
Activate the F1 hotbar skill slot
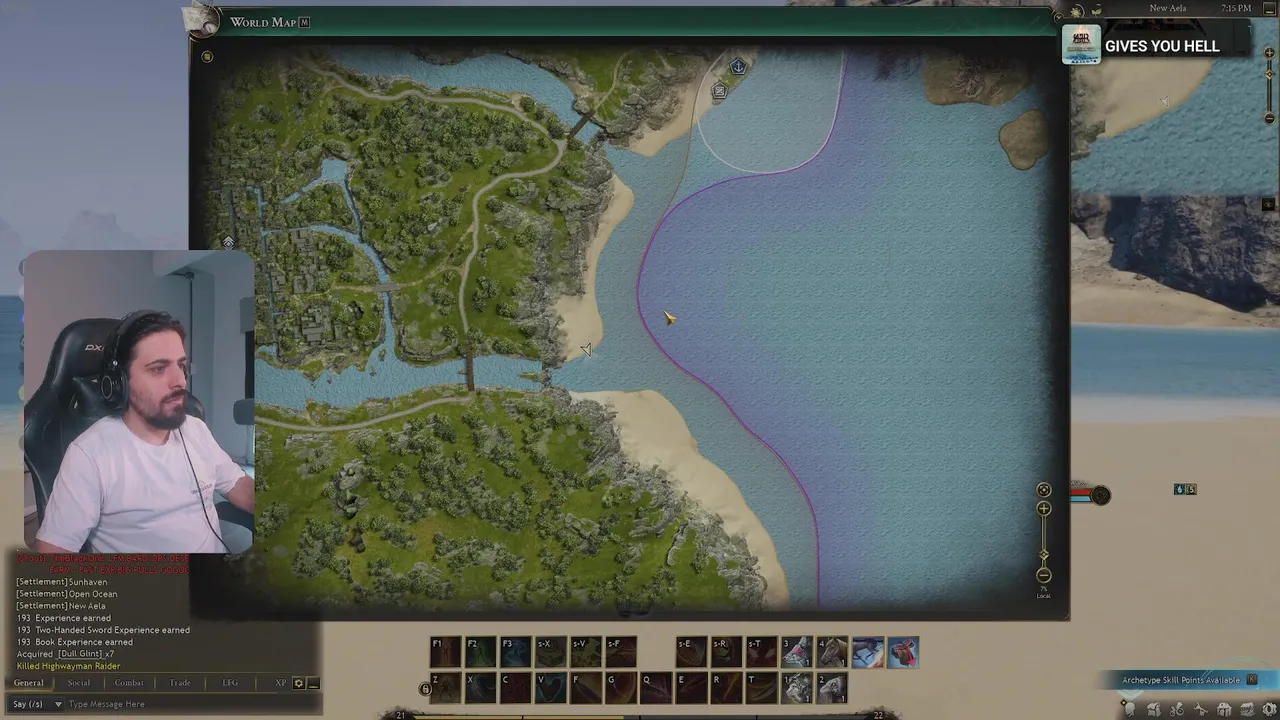pyautogui.click(x=446, y=652)
